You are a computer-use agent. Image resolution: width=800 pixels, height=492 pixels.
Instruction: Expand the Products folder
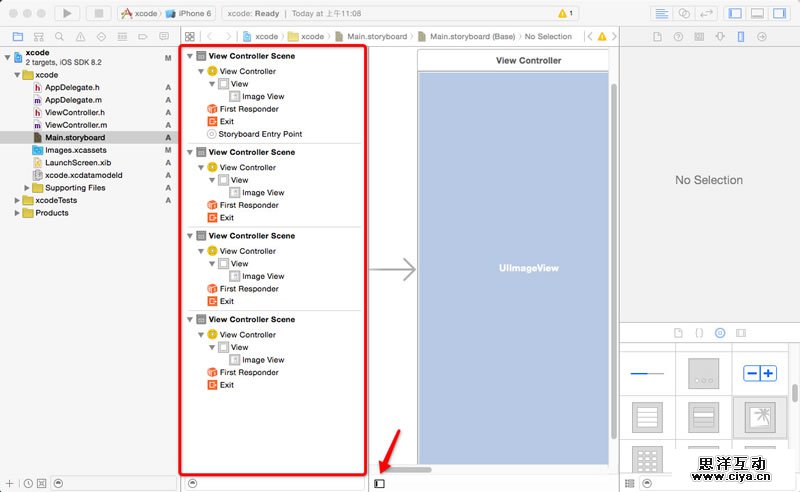pos(17,213)
